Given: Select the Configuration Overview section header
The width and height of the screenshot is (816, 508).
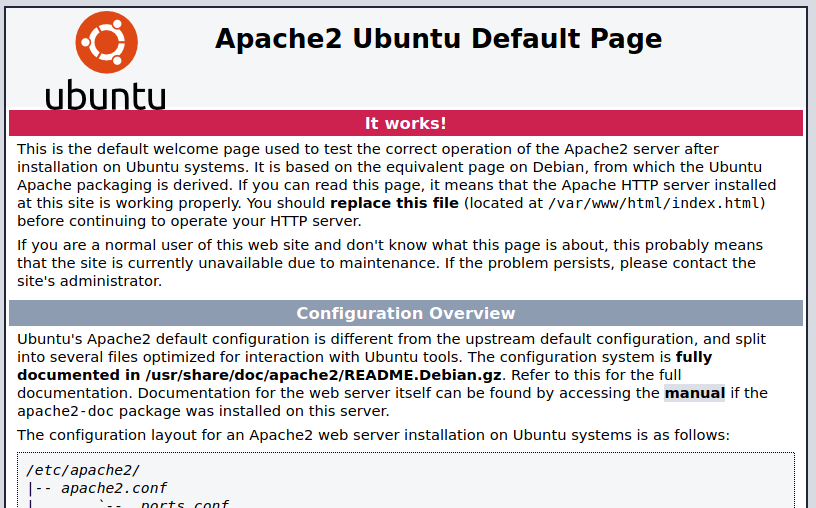Looking at the screenshot, I should 405,313.
